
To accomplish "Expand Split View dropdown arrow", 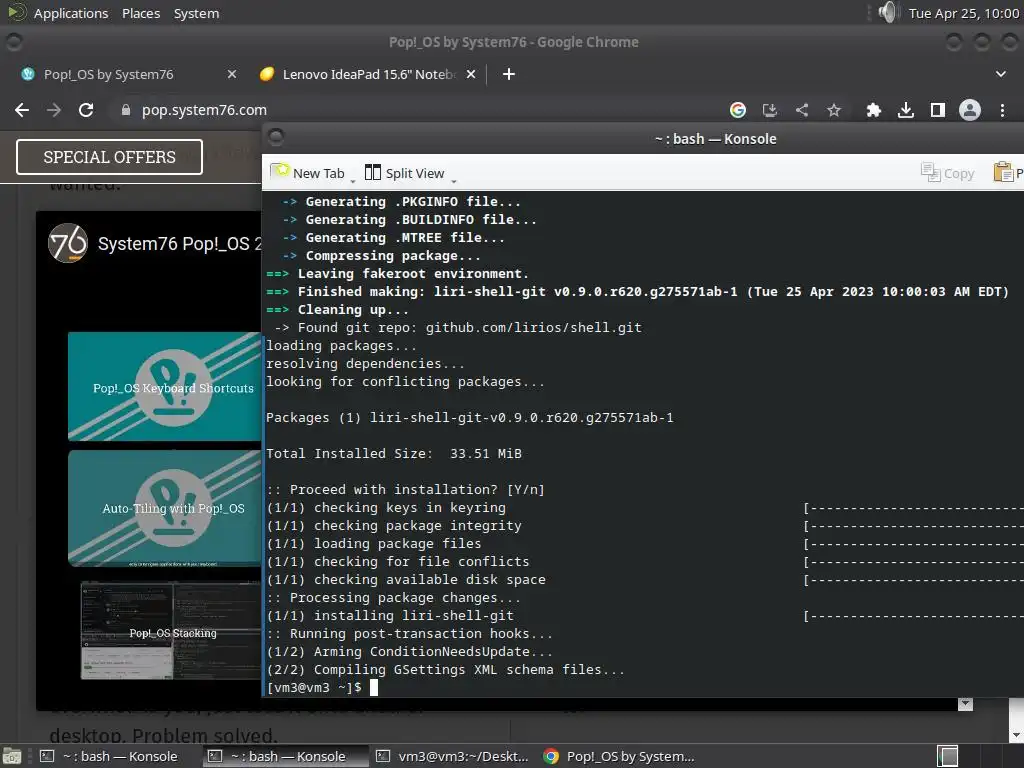I will pos(454,180).
